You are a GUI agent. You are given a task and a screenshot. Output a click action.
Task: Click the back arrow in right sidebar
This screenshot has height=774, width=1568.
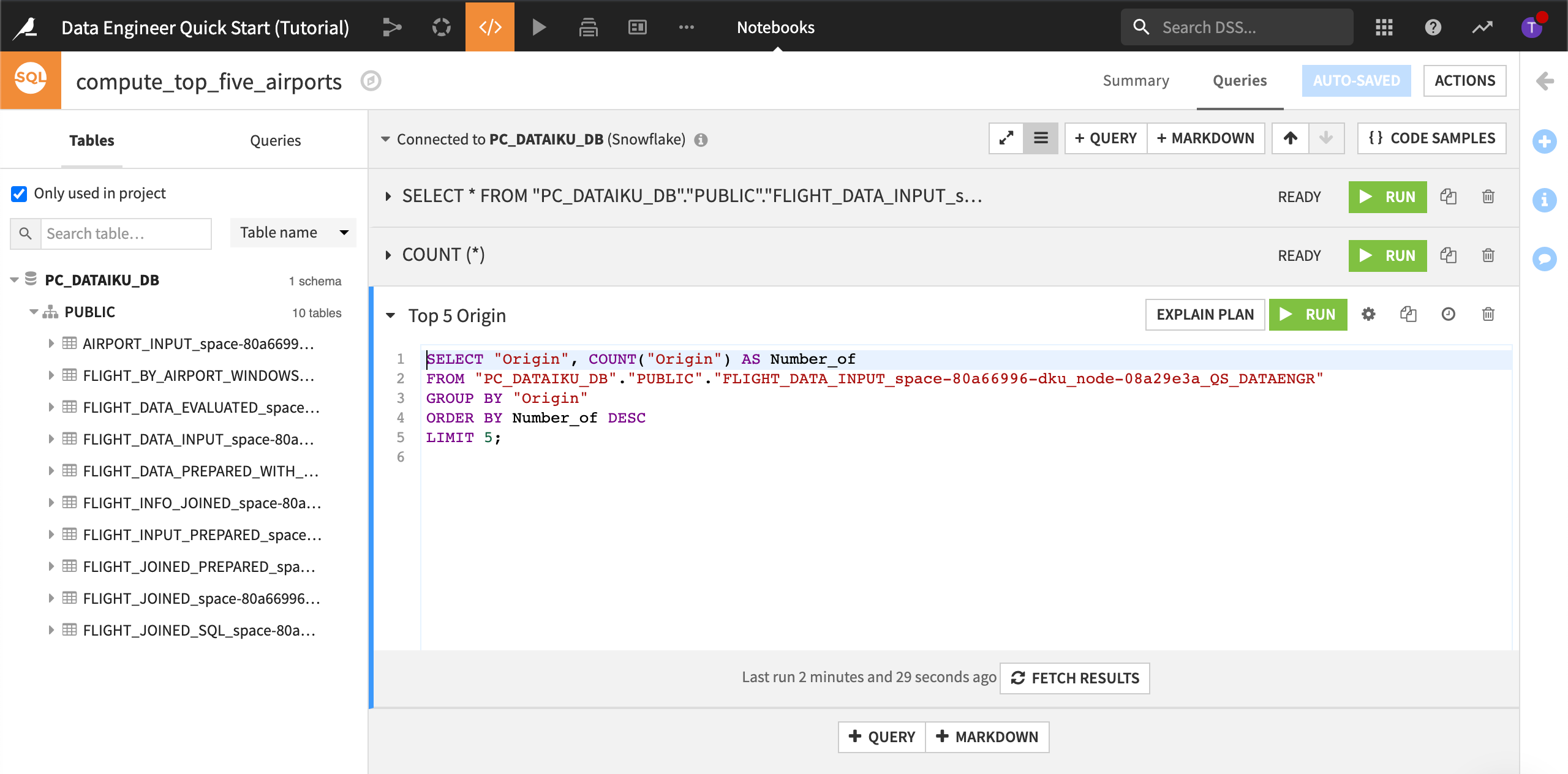(1545, 81)
